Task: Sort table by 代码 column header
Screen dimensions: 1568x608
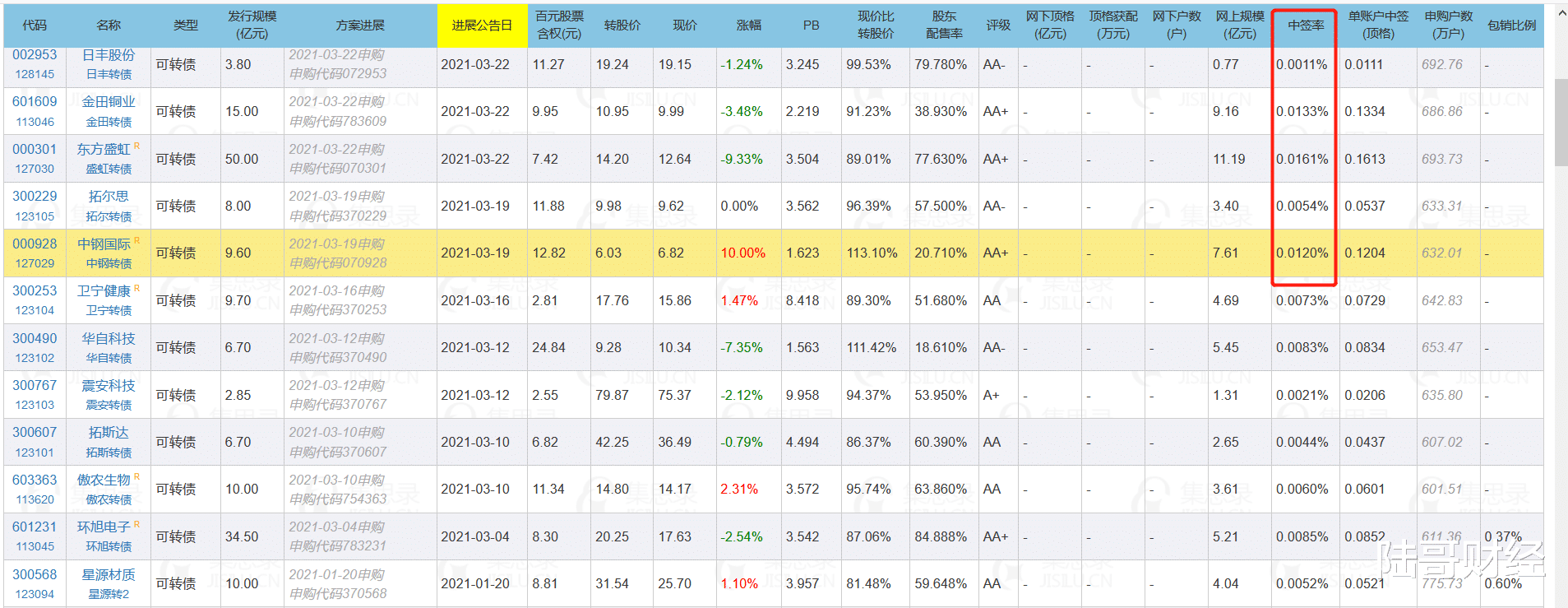Action: click(x=35, y=26)
